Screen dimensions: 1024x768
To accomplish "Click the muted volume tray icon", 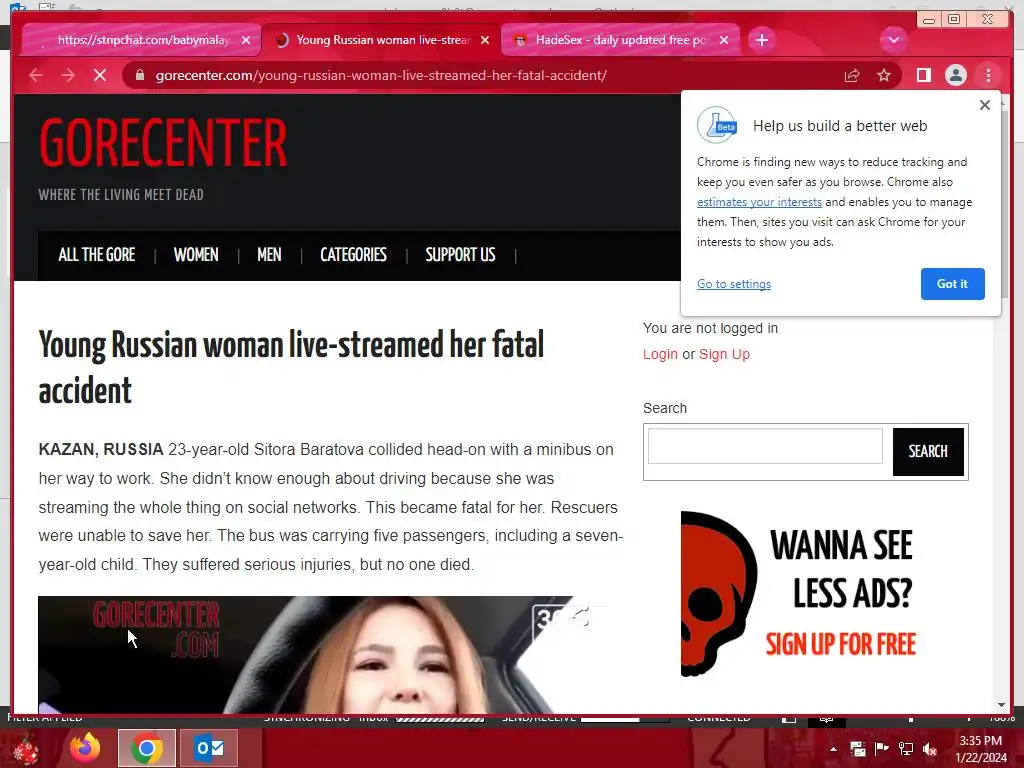I will pyautogui.click(x=930, y=749).
